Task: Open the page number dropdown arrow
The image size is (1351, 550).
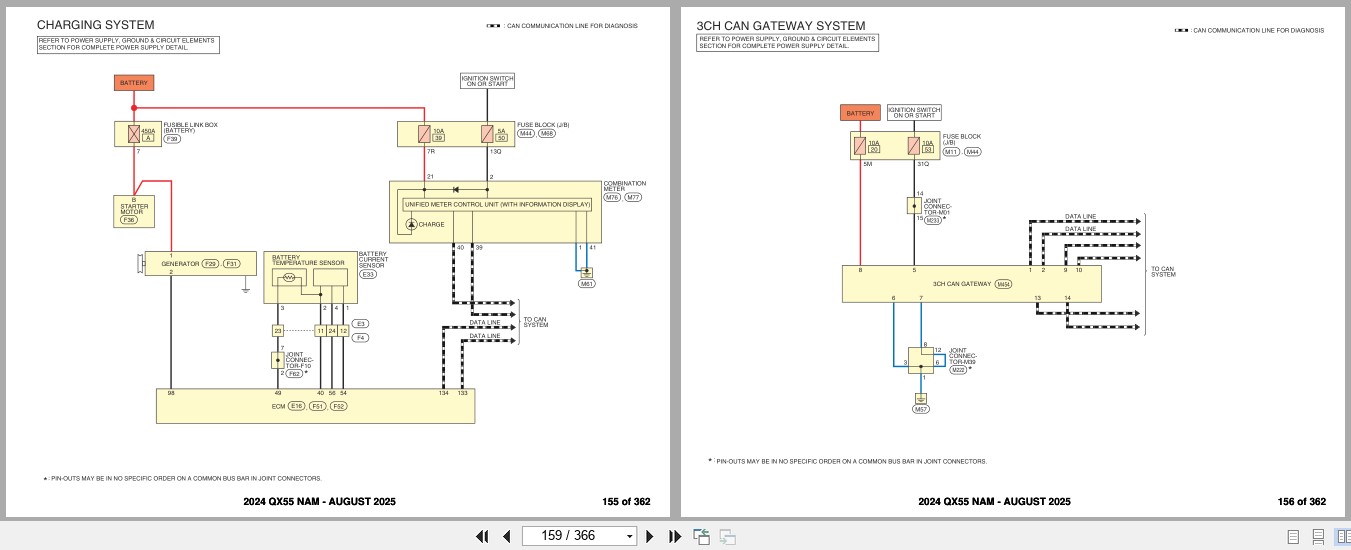Action: pyautogui.click(x=629, y=537)
